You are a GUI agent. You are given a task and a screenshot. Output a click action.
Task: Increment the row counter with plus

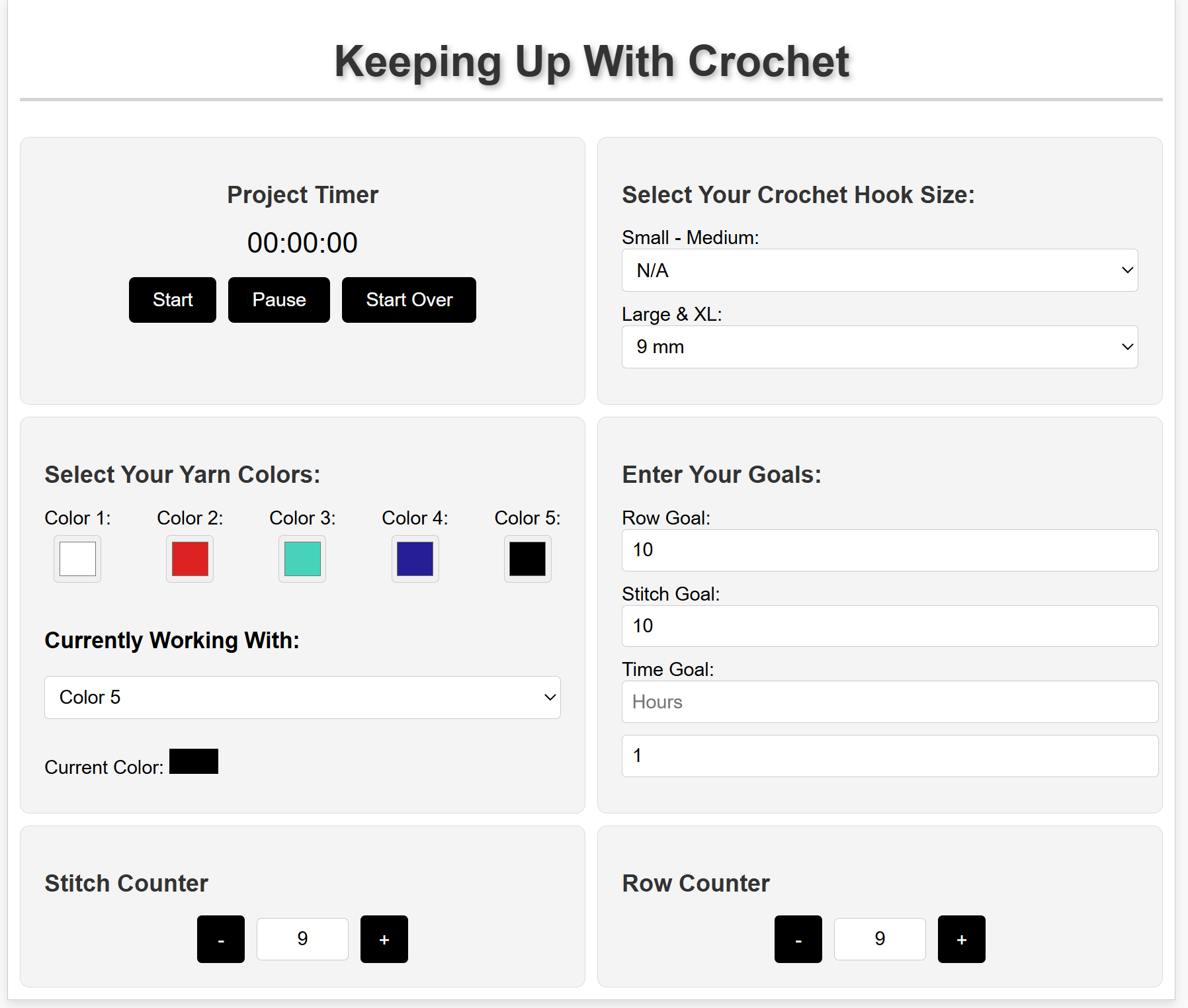pyautogui.click(x=962, y=939)
